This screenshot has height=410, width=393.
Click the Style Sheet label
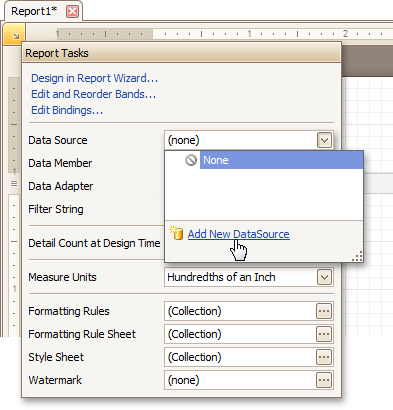56,357
